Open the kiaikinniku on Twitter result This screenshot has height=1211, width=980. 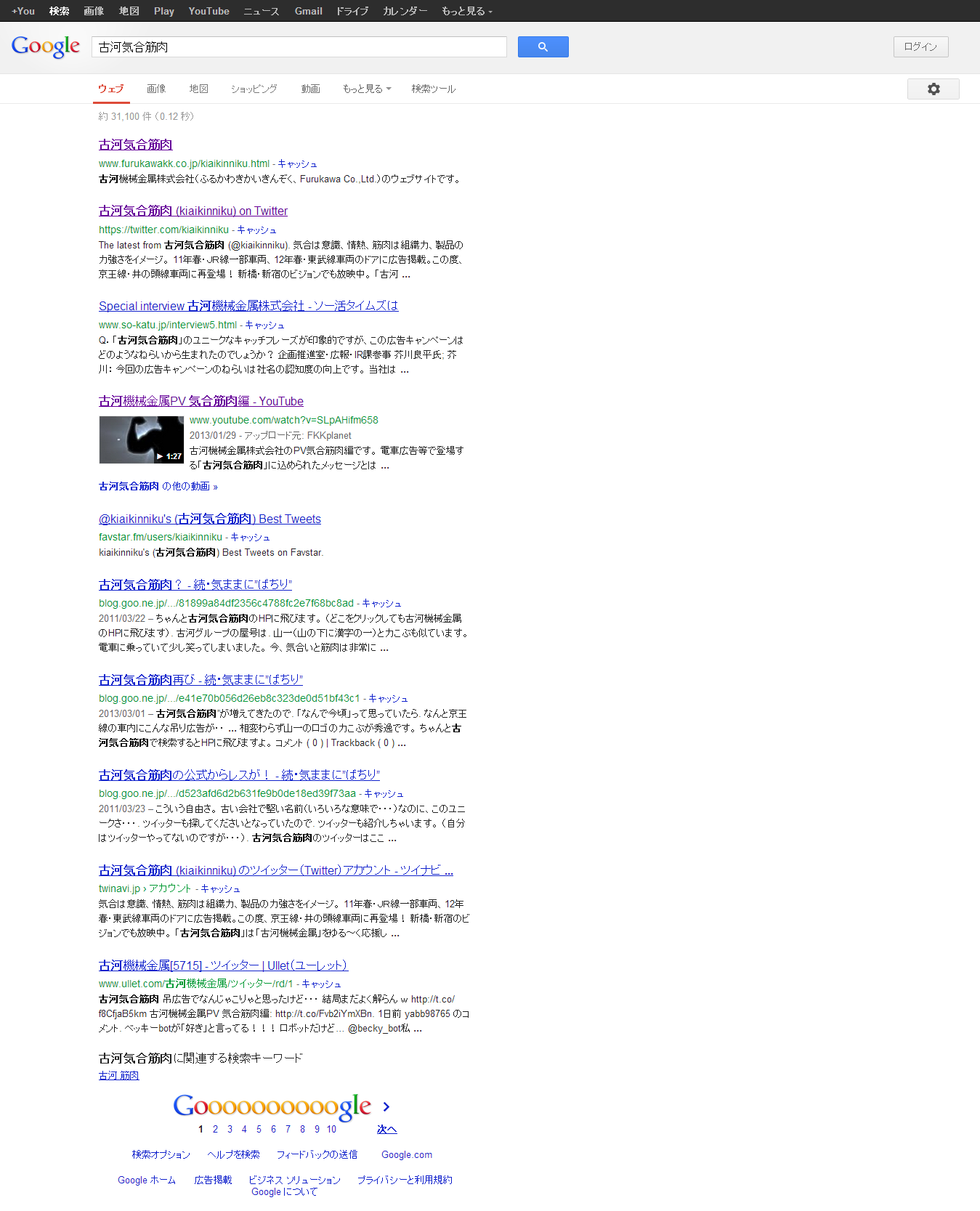point(193,211)
